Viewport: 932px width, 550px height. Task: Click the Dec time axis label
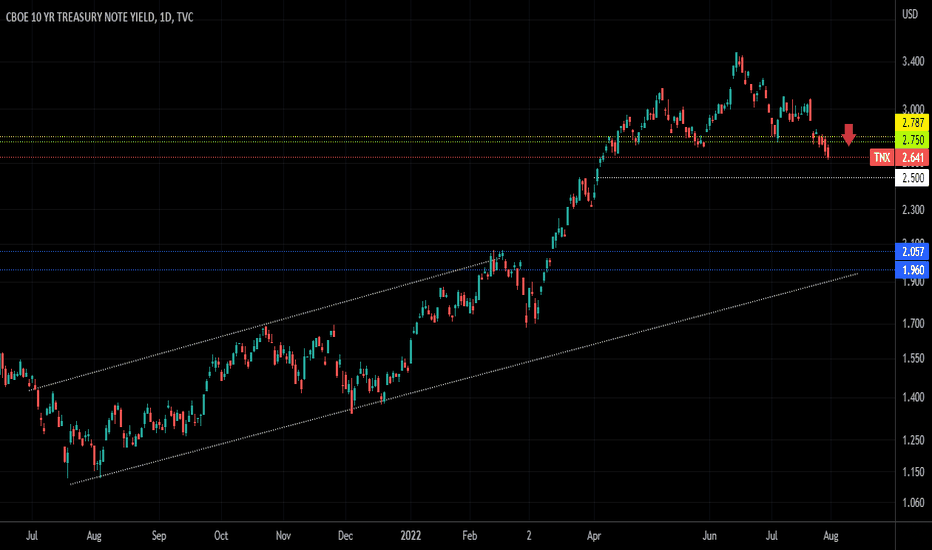tap(345, 536)
